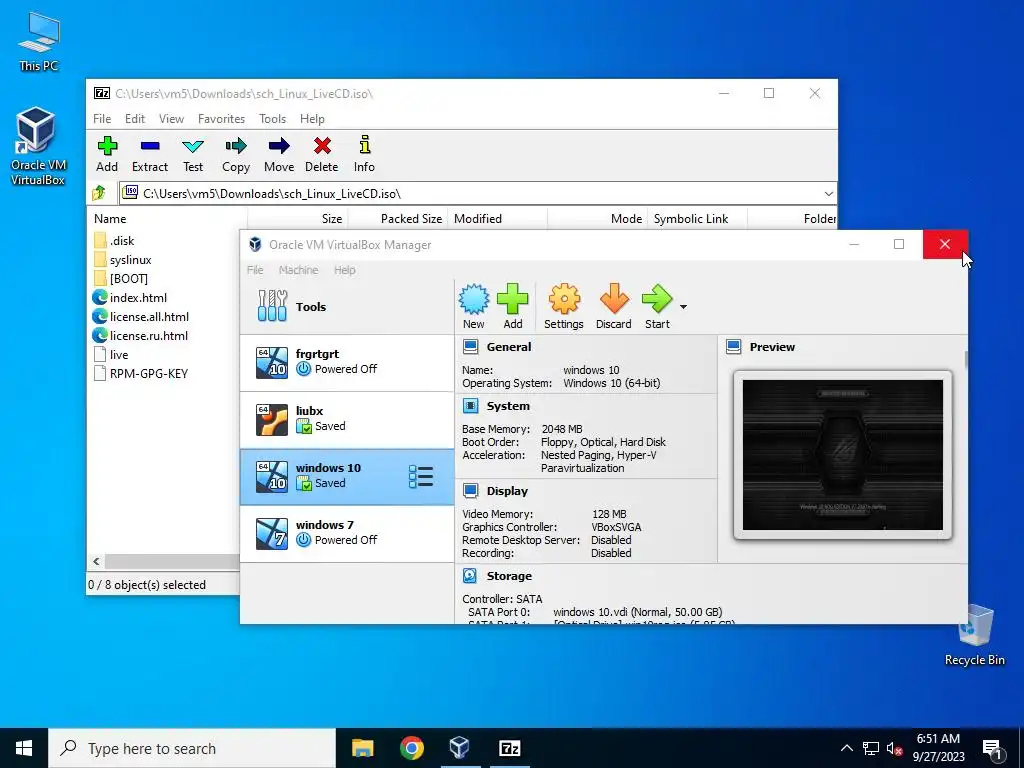Screen dimensions: 1024x768
Task: Open This PC desktop icon
Action: point(39,42)
